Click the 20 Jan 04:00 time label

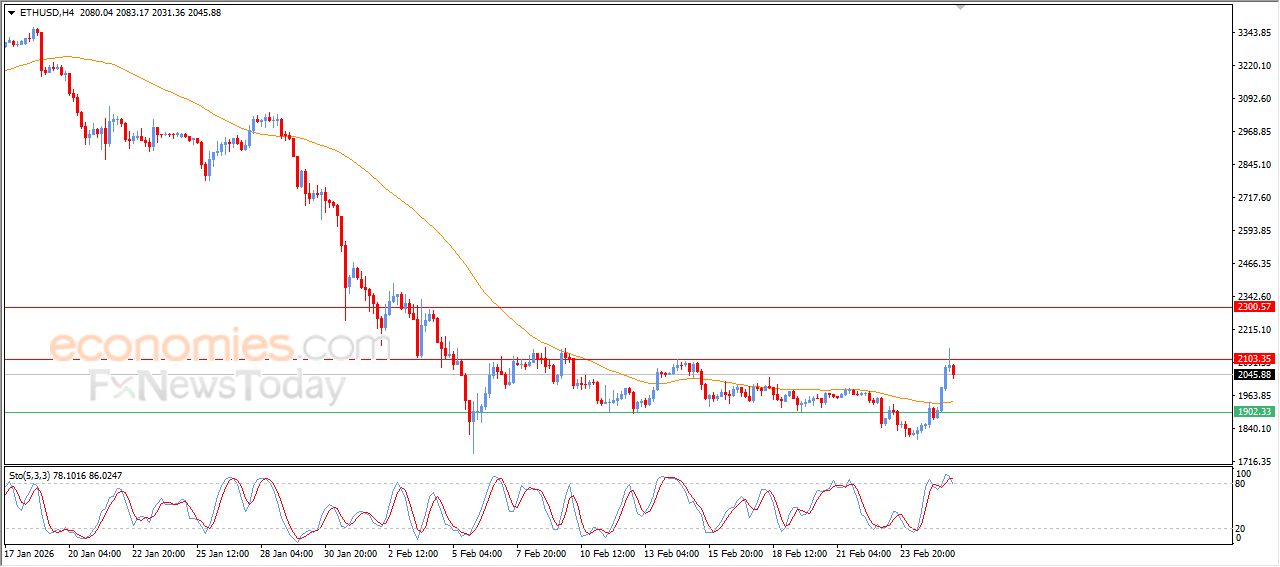click(95, 552)
